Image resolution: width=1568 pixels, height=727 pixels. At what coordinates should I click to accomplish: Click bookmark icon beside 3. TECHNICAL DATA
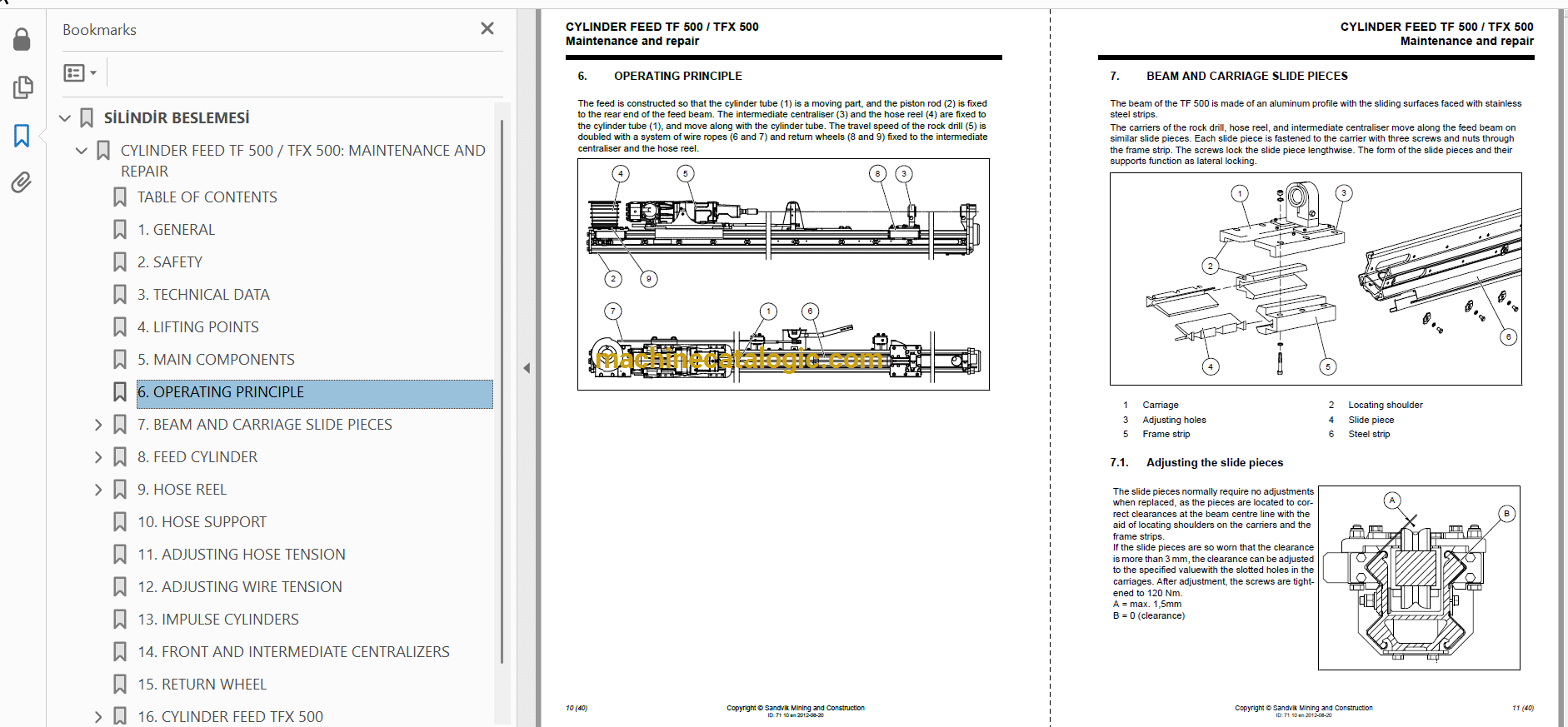[x=120, y=295]
